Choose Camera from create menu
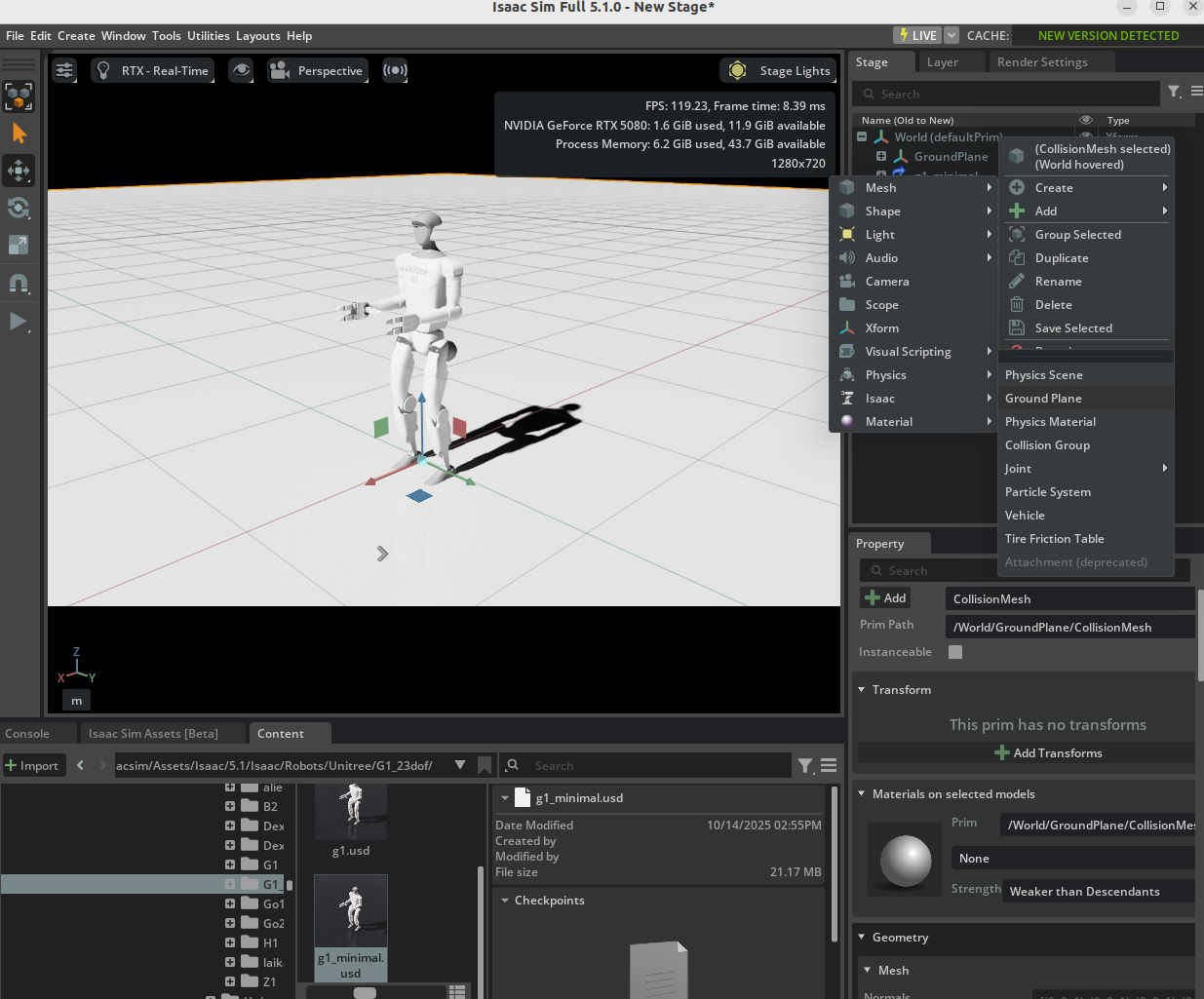 915,282
